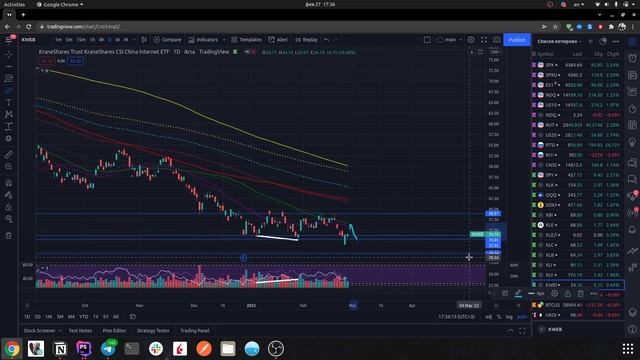Click the blue Publish button
Screen dimensions: 640x360
pyautogui.click(x=517, y=40)
